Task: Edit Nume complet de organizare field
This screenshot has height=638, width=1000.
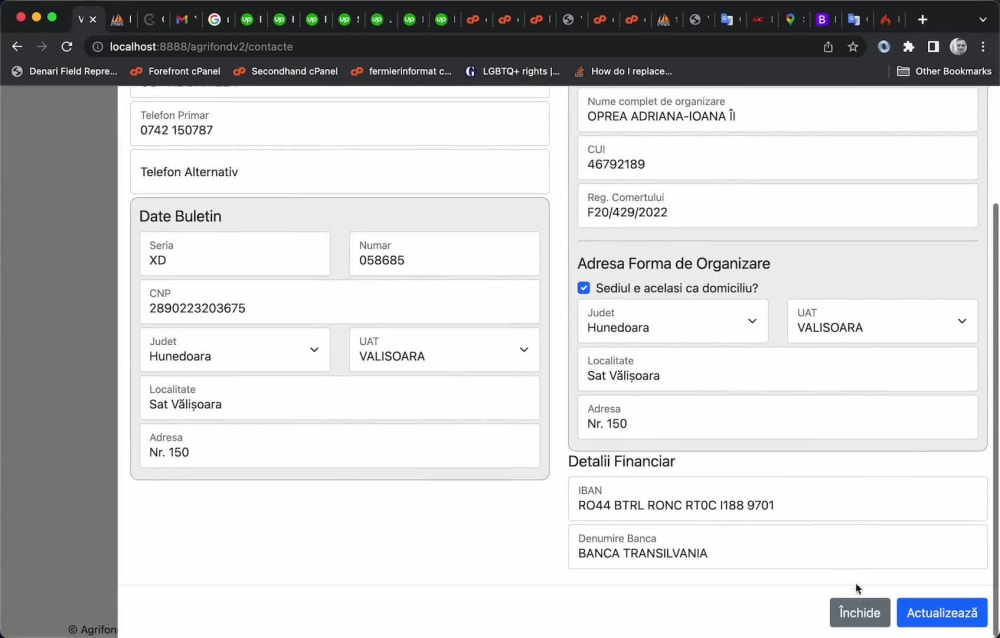Action: point(777,110)
